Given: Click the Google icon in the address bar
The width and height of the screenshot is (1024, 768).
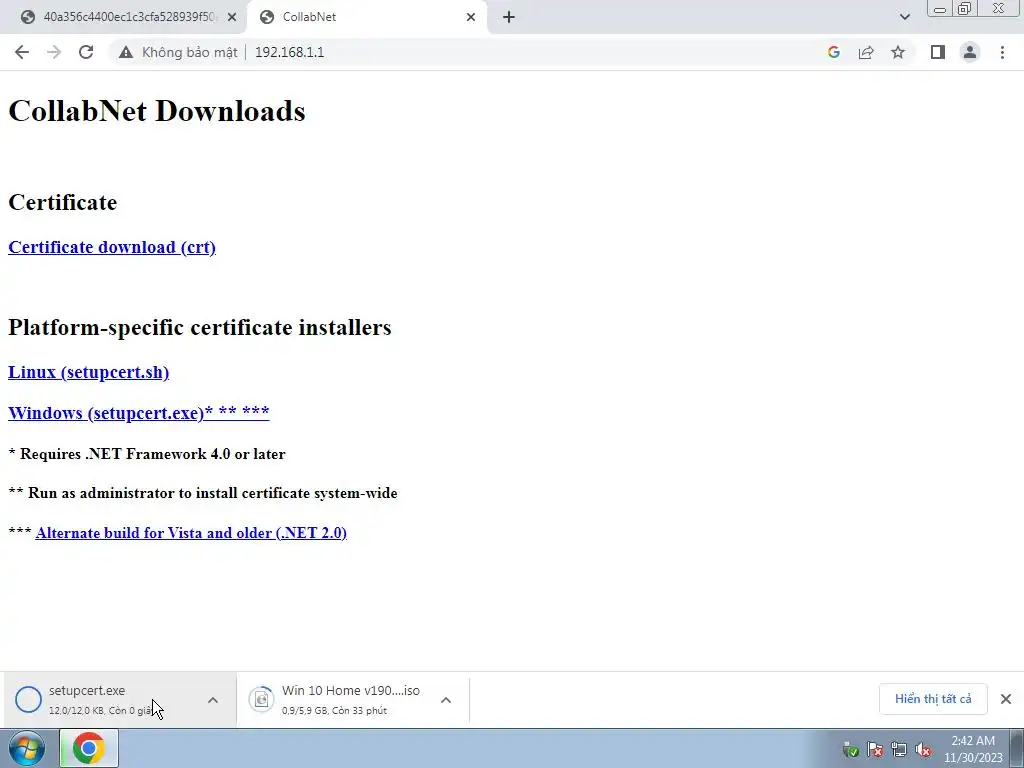Looking at the screenshot, I should click(833, 52).
